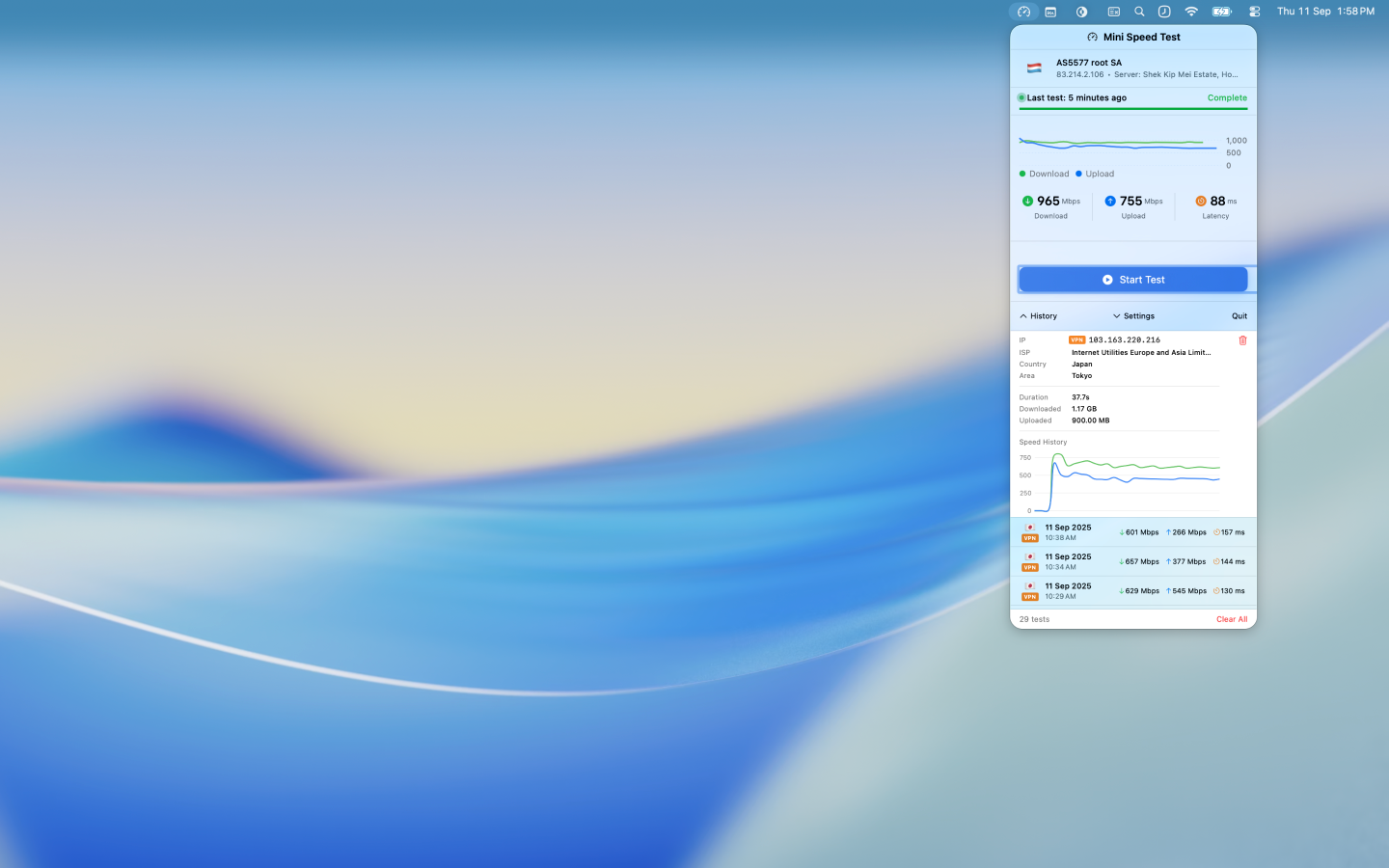Click the green test progress bar
The image size is (1389, 868).
[x=1133, y=109]
